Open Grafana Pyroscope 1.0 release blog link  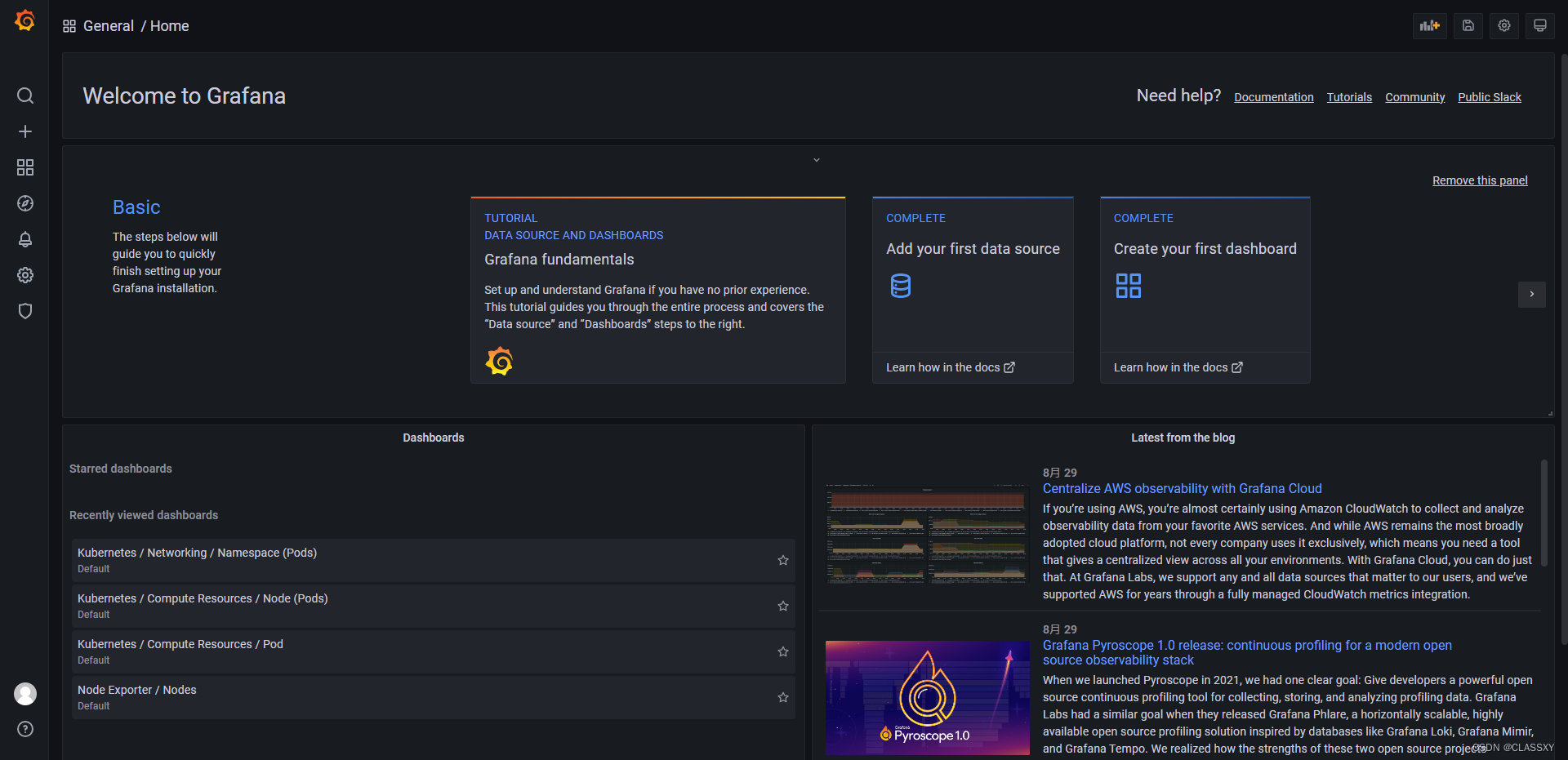pyautogui.click(x=1247, y=652)
